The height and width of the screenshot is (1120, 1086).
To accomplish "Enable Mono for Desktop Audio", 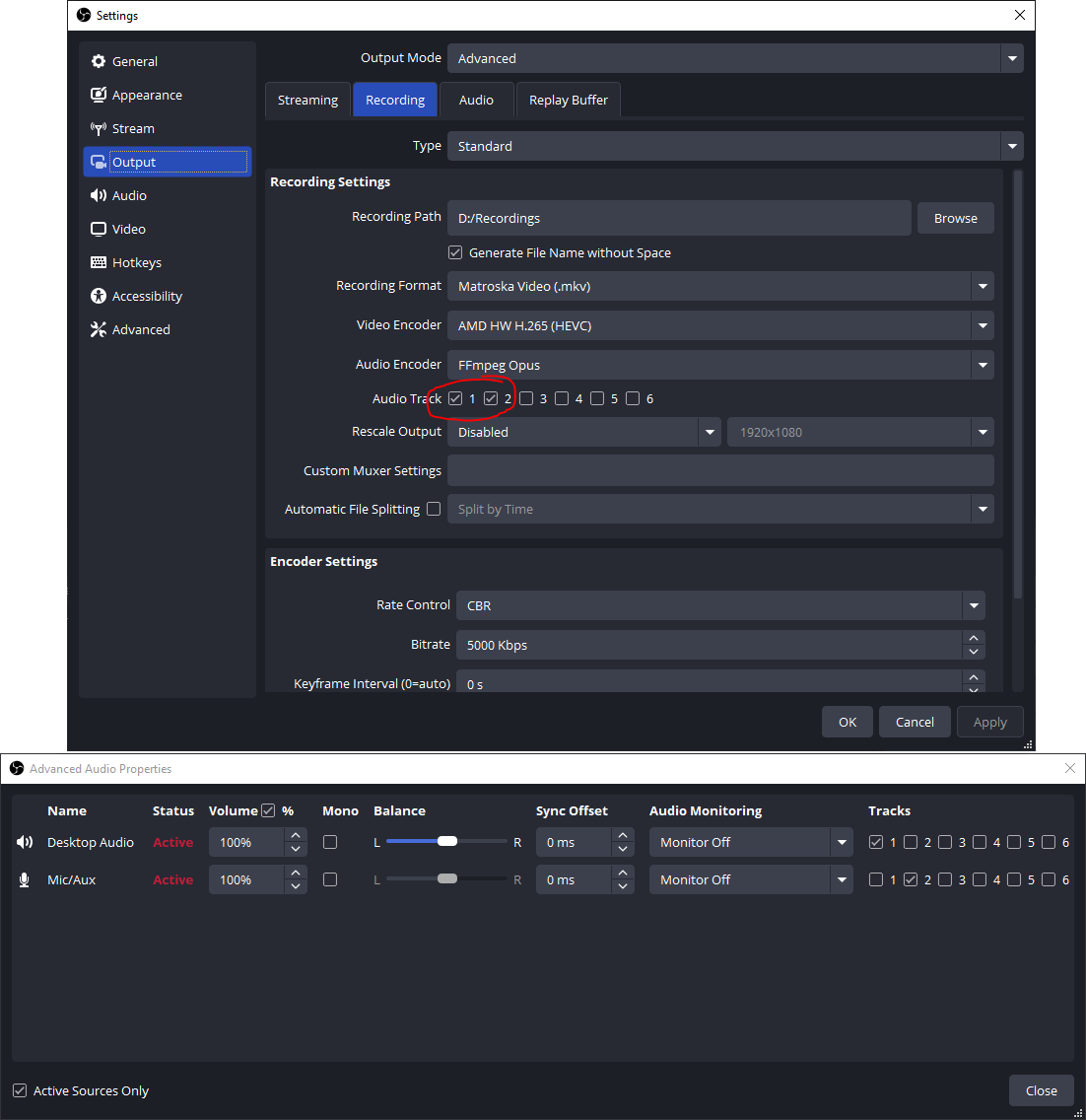I will pyautogui.click(x=330, y=842).
